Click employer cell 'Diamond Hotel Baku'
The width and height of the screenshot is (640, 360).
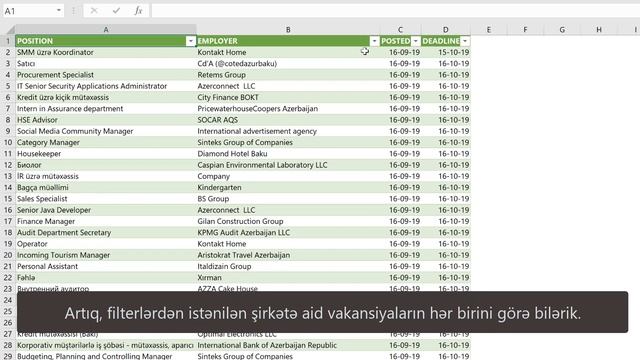(x=288, y=154)
